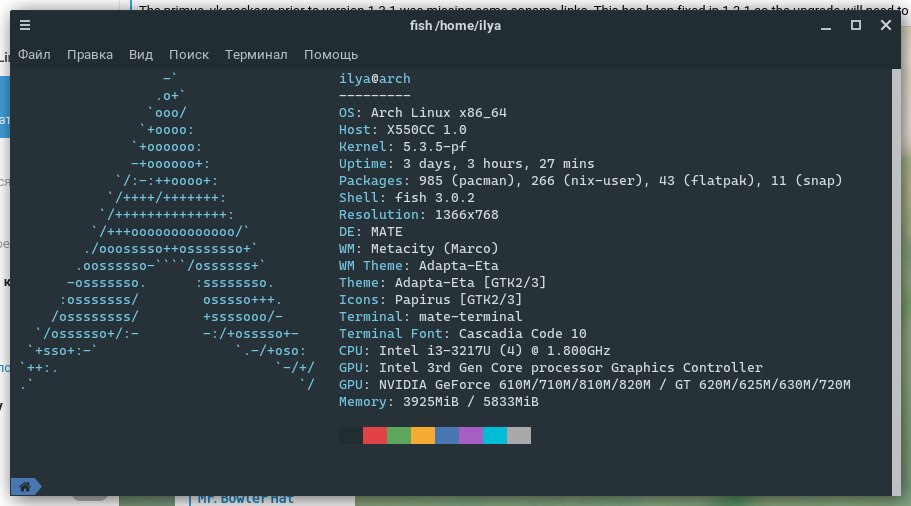Open the Поиск menu
Viewport: 911px width, 506px height.
point(189,55)
